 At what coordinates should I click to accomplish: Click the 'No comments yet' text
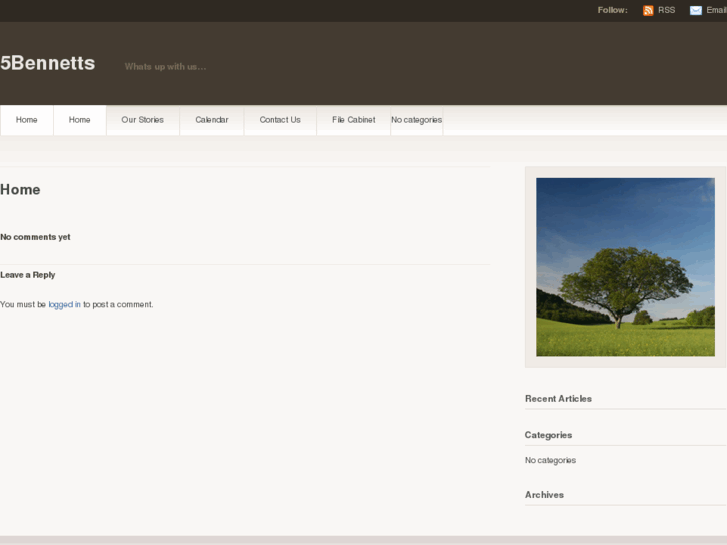[35, 237]
